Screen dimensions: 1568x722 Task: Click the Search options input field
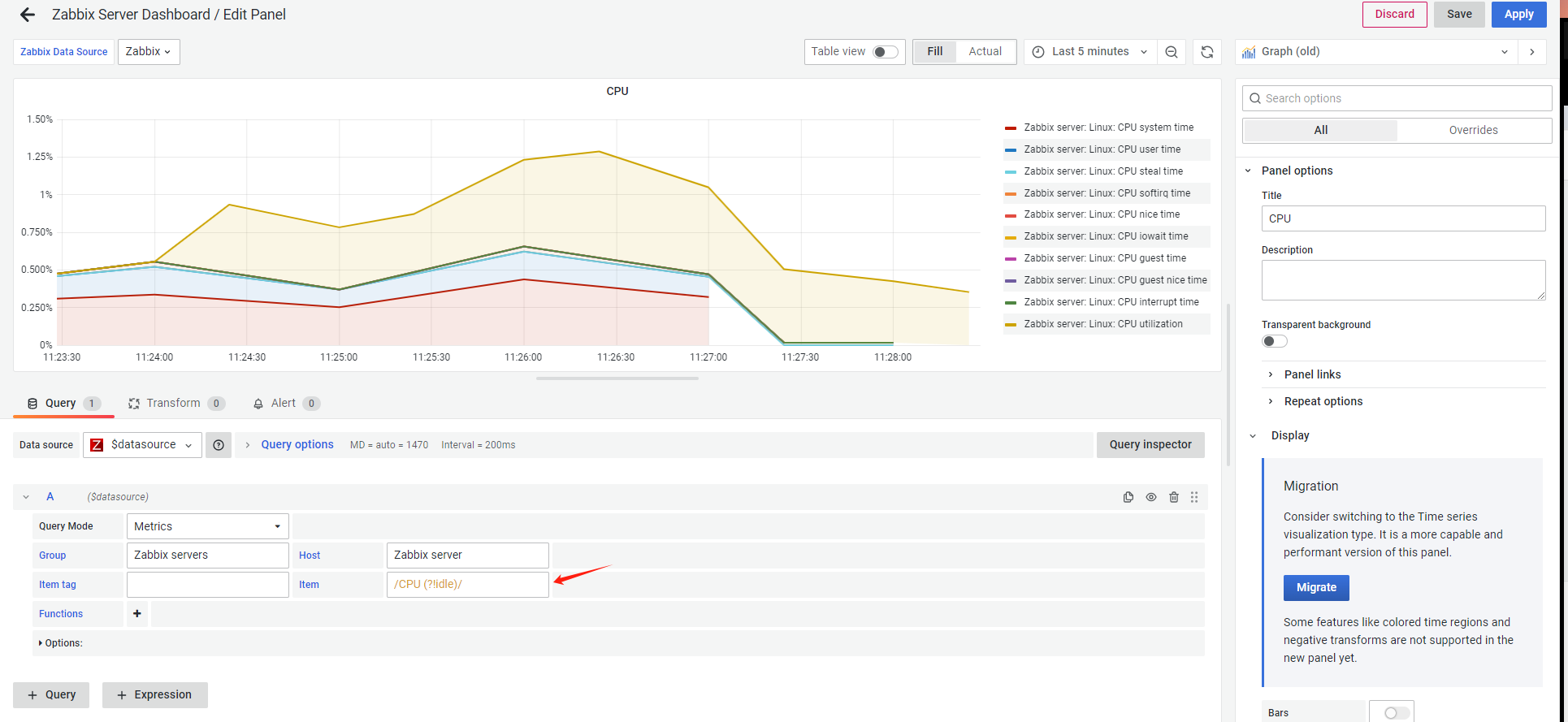point(1397,98)
